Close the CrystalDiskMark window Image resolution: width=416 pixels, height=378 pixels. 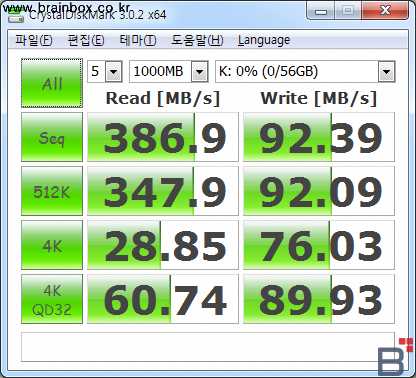385,11
